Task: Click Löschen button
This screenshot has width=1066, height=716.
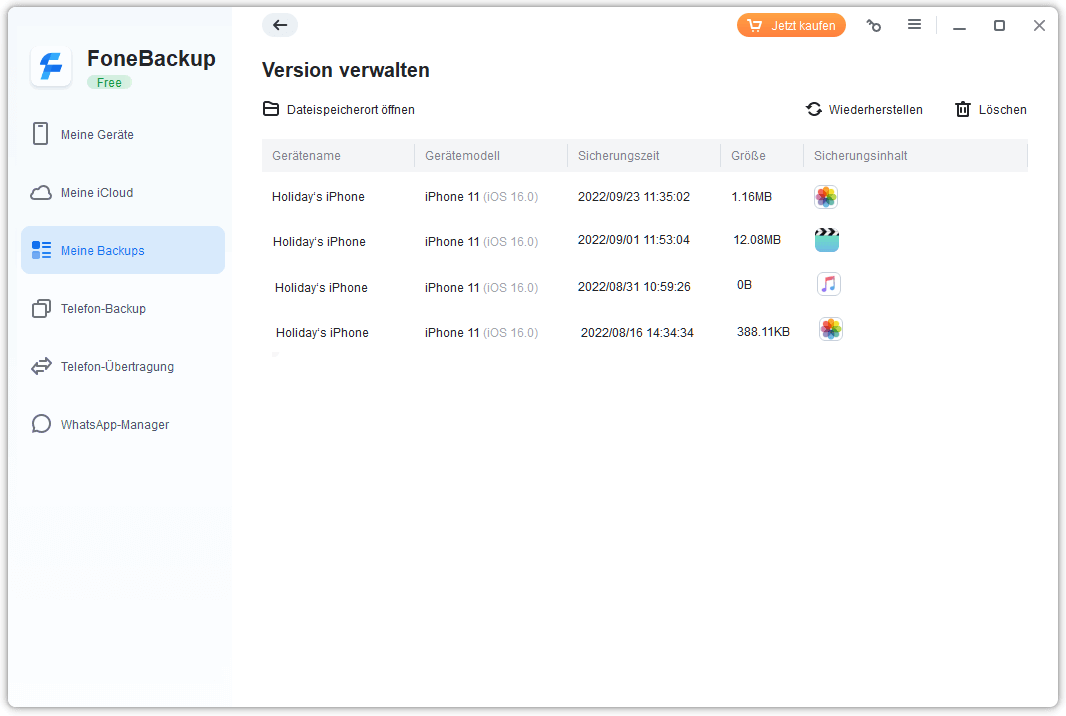Action: (991, 109)
